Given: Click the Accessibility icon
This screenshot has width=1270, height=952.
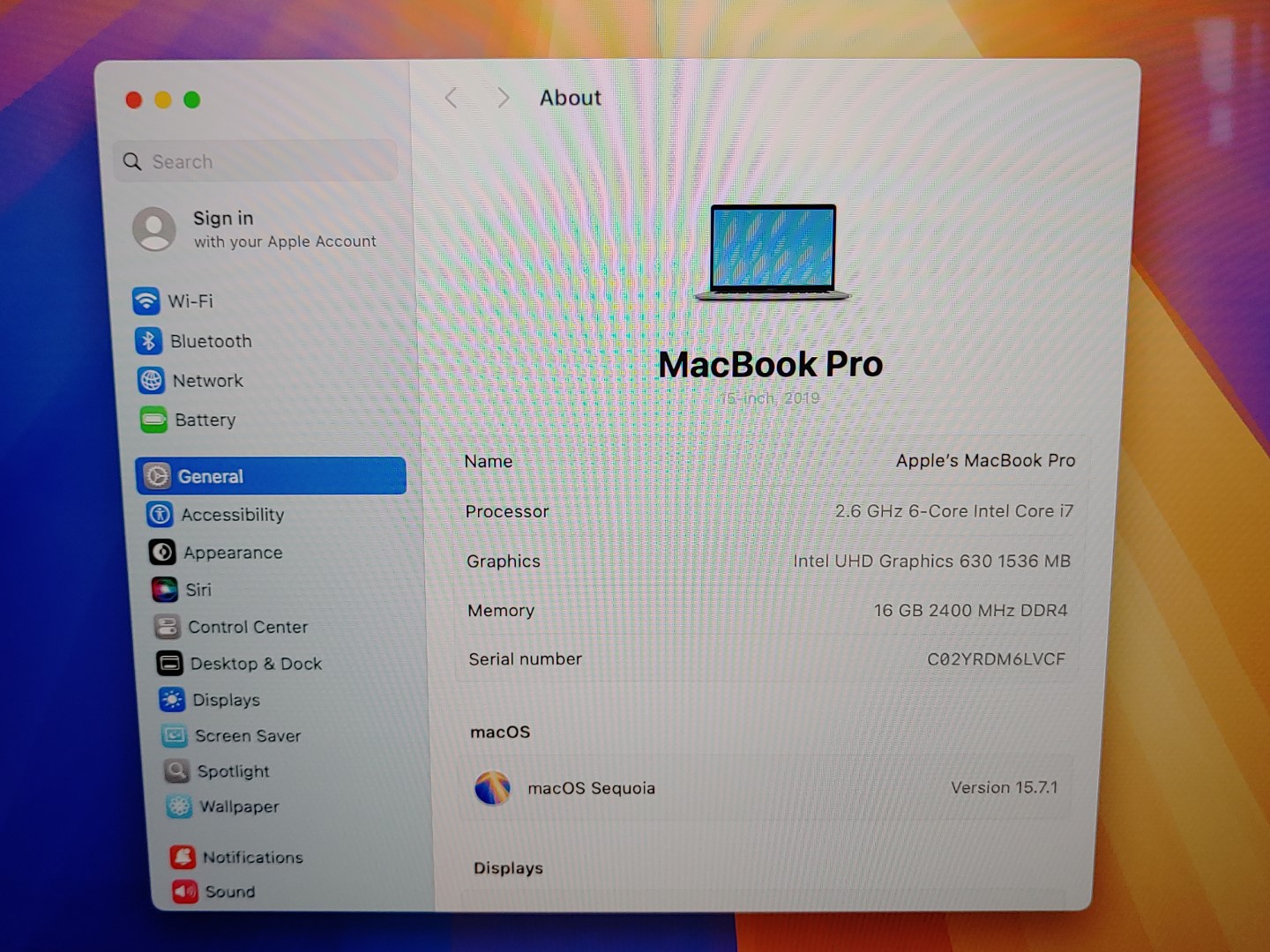Looking at the screenshot, I should click(x=160, y=514).
